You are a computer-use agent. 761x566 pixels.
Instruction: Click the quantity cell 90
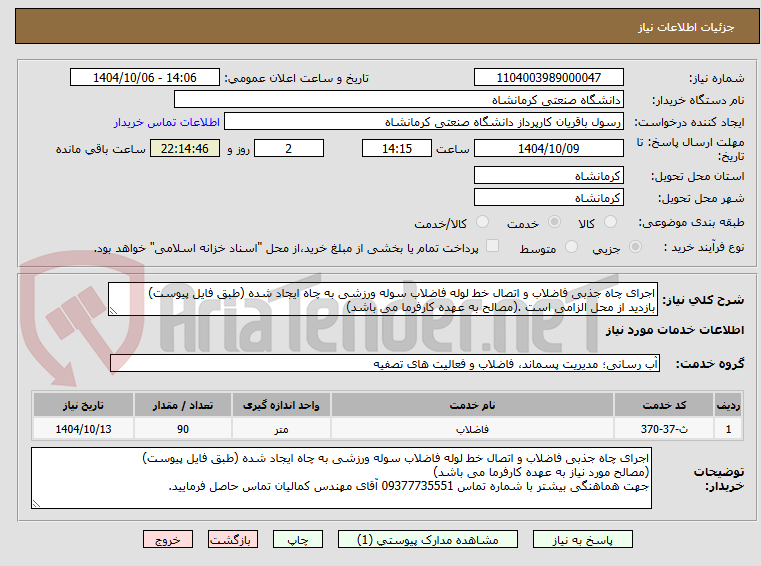[x=183, y=429]
